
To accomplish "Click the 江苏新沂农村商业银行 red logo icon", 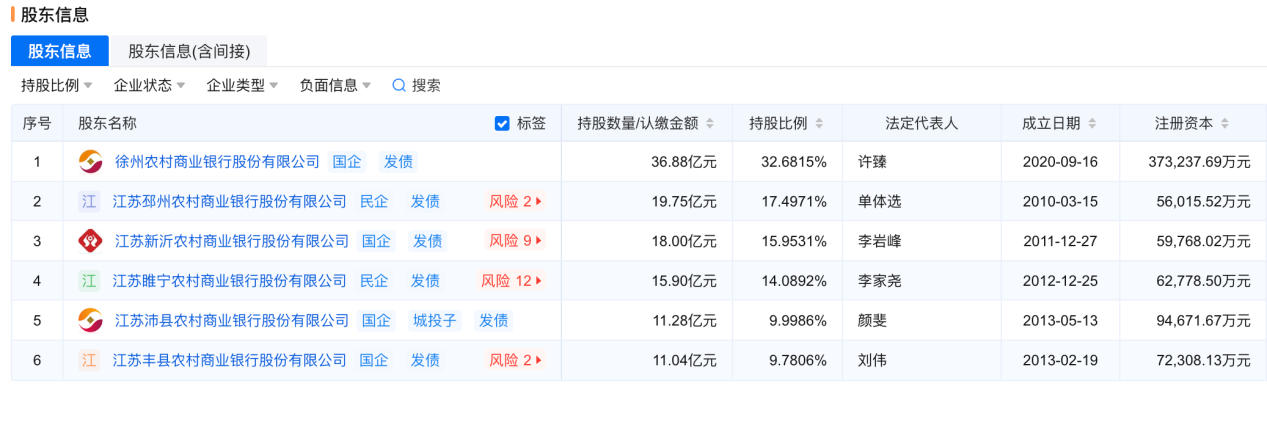I will [91, 241].
